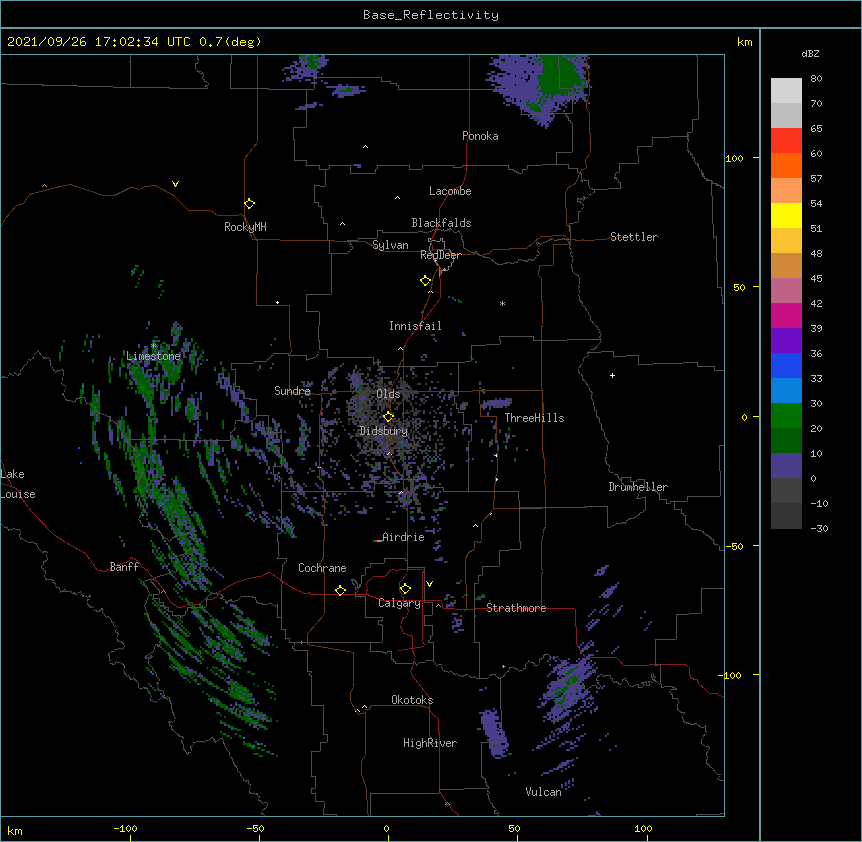Click the Olds town label
The height and width of the screenshot is (842, 862).
tap(388, 394)
